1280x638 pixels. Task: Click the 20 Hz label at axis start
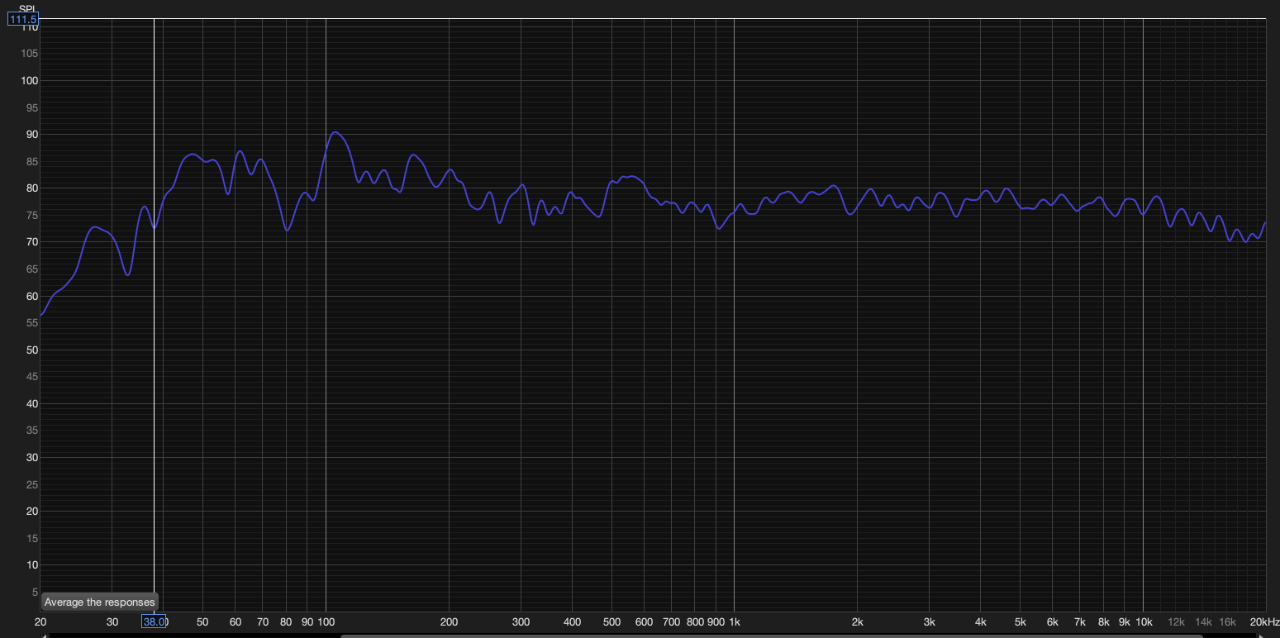coord(40,622)
